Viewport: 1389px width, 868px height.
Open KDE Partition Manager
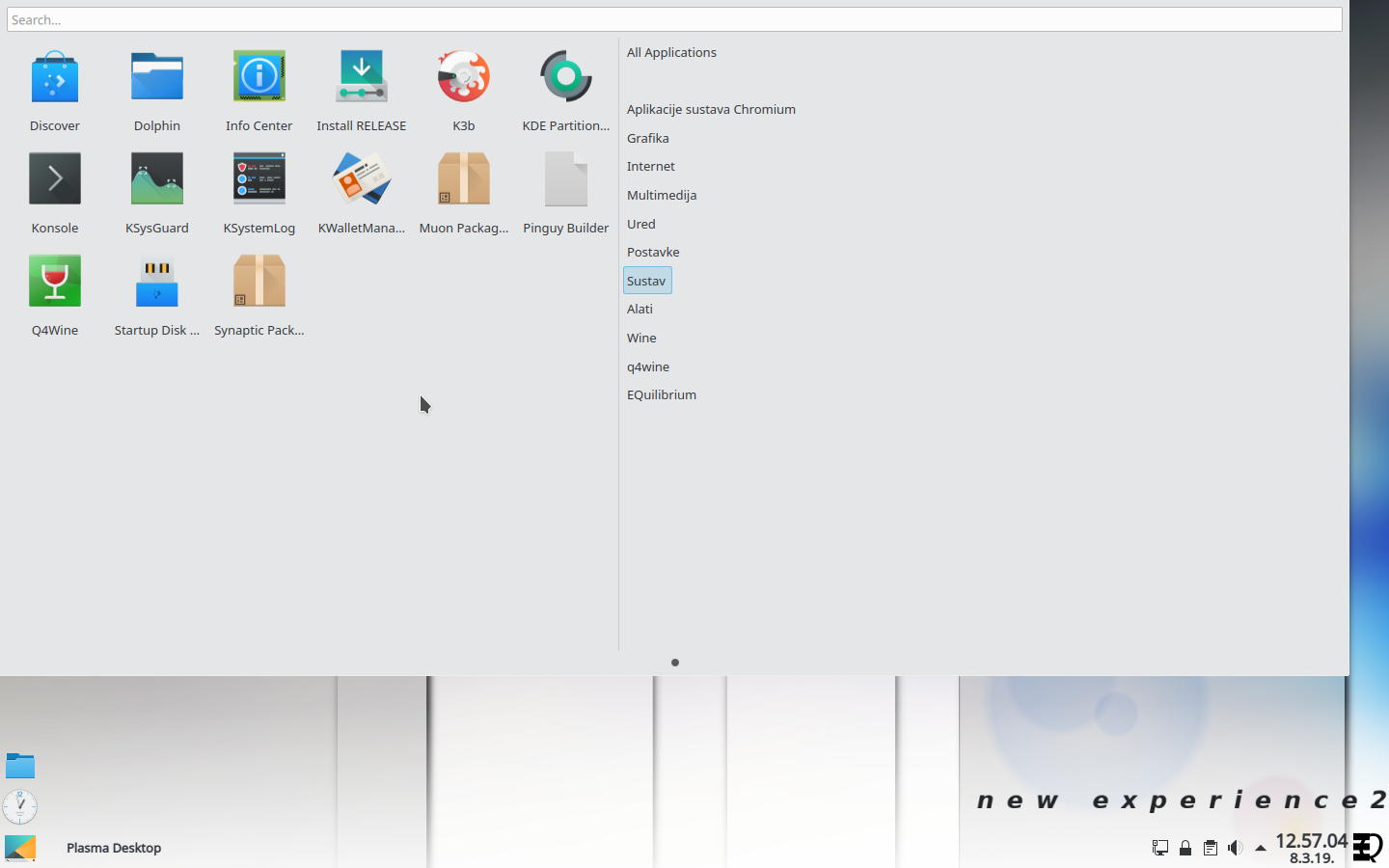(566, 92)
